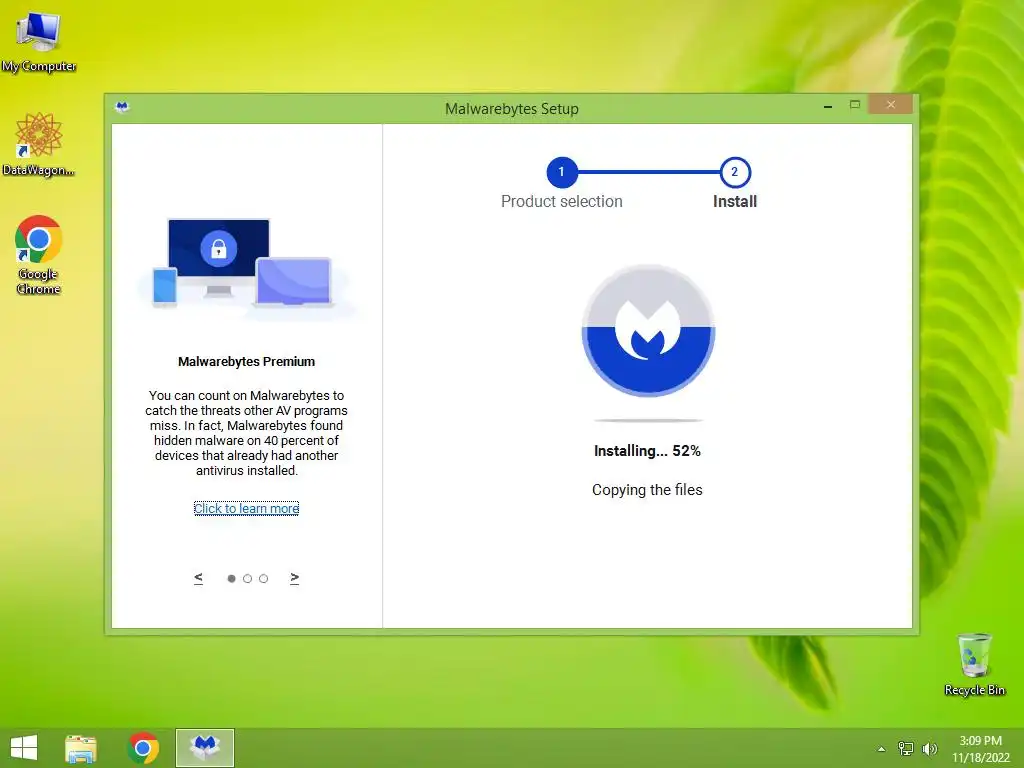Screen dimensions: 1024x768
Task: Click the Malwarebytes install progress logo
Action: coord(648,330)
